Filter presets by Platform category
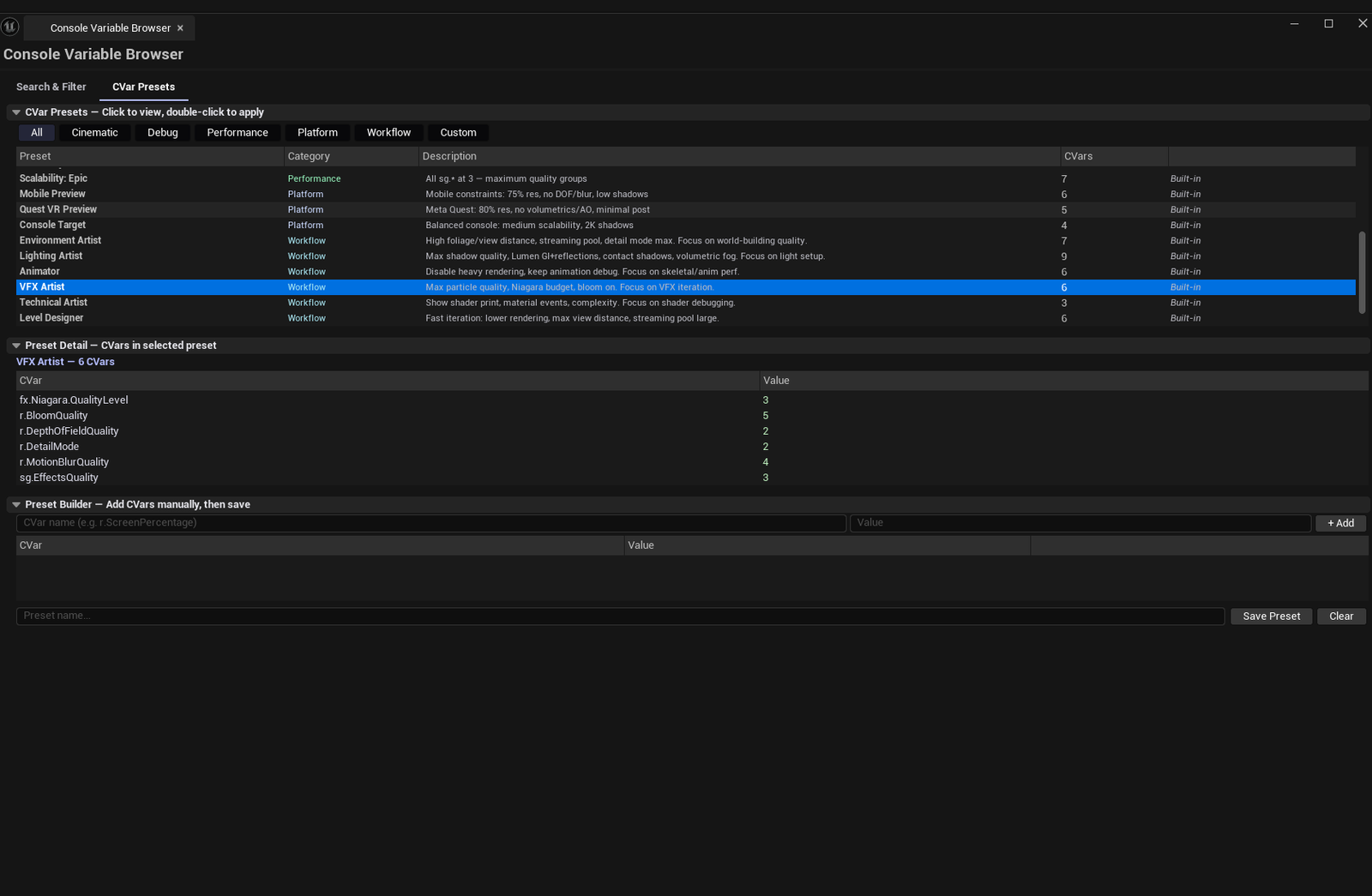 click(x=317, y=133)
